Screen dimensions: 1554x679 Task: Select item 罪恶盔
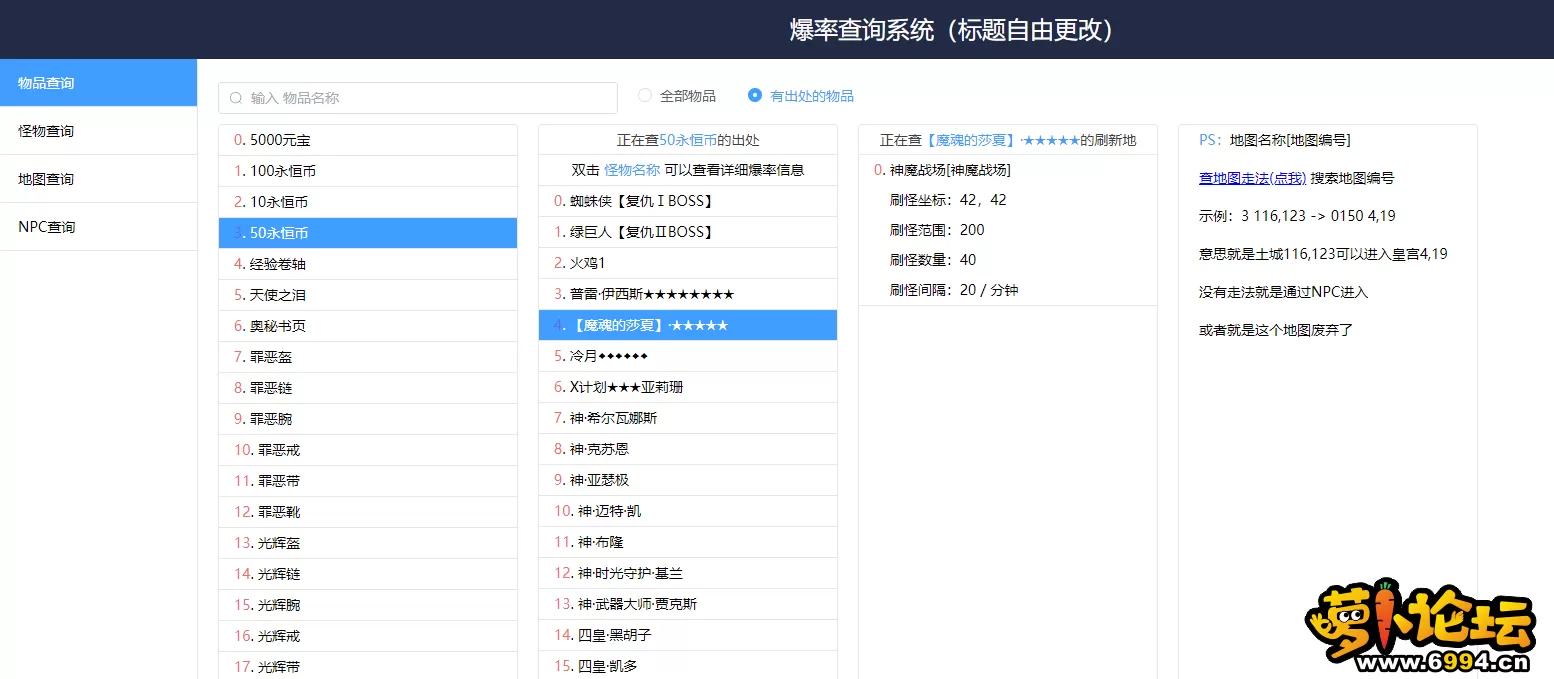[368, 357]
